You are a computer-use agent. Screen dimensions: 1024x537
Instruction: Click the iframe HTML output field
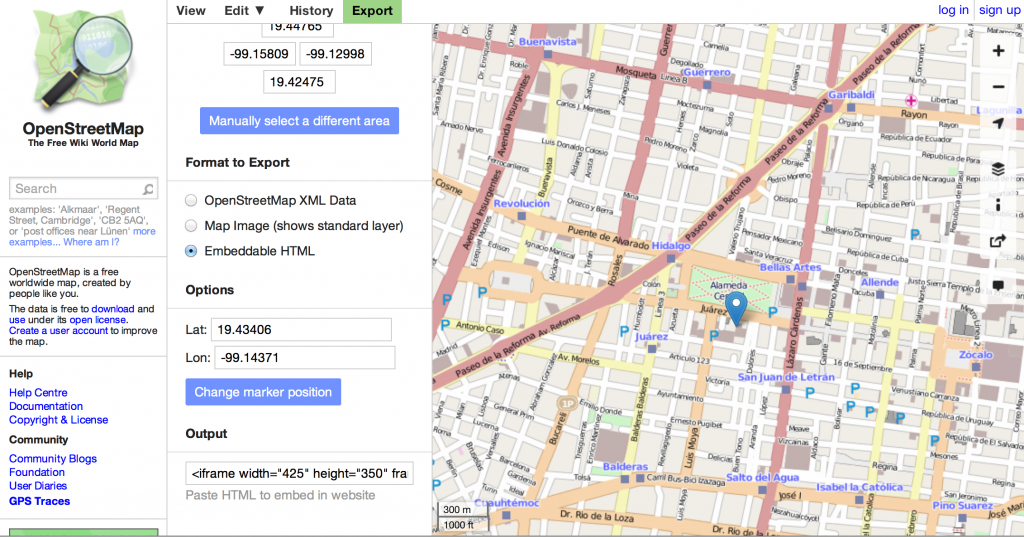299,474
